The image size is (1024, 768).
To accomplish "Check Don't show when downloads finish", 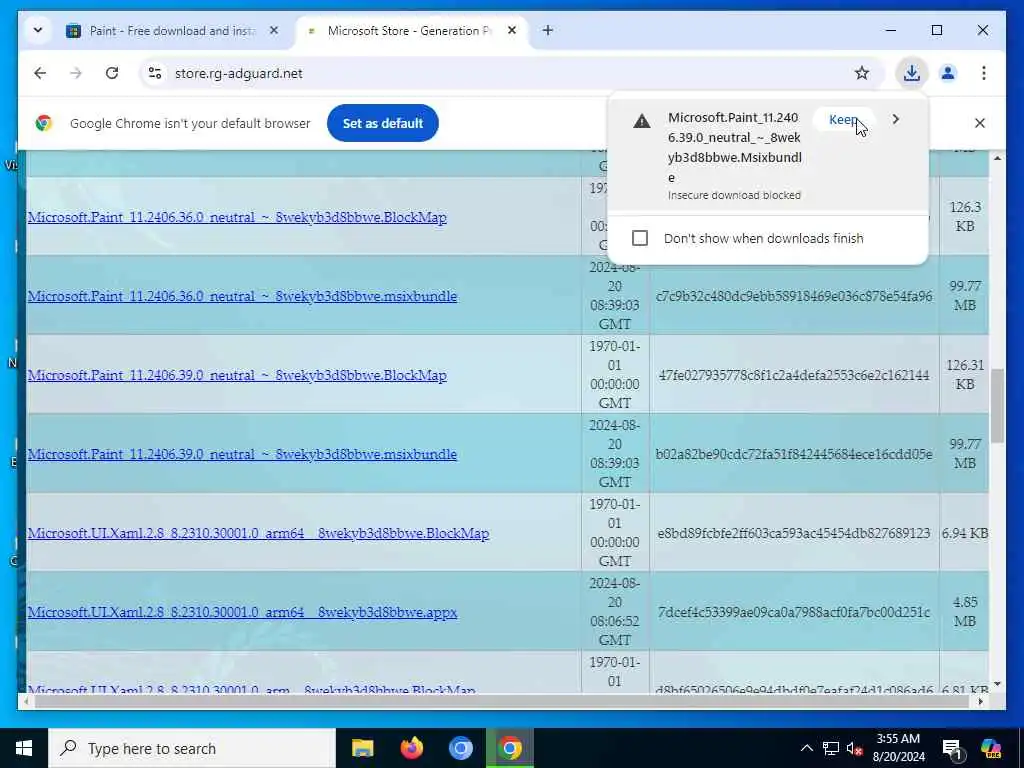I will (640, 238).
